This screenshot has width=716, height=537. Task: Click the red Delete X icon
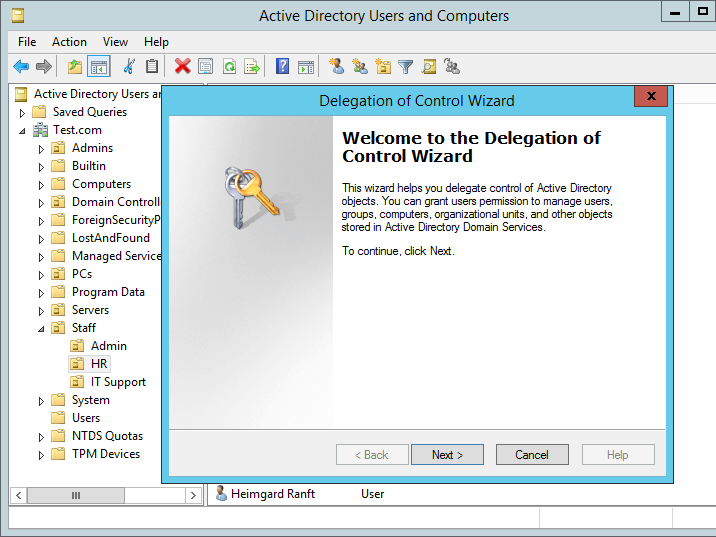pos(182,67)
